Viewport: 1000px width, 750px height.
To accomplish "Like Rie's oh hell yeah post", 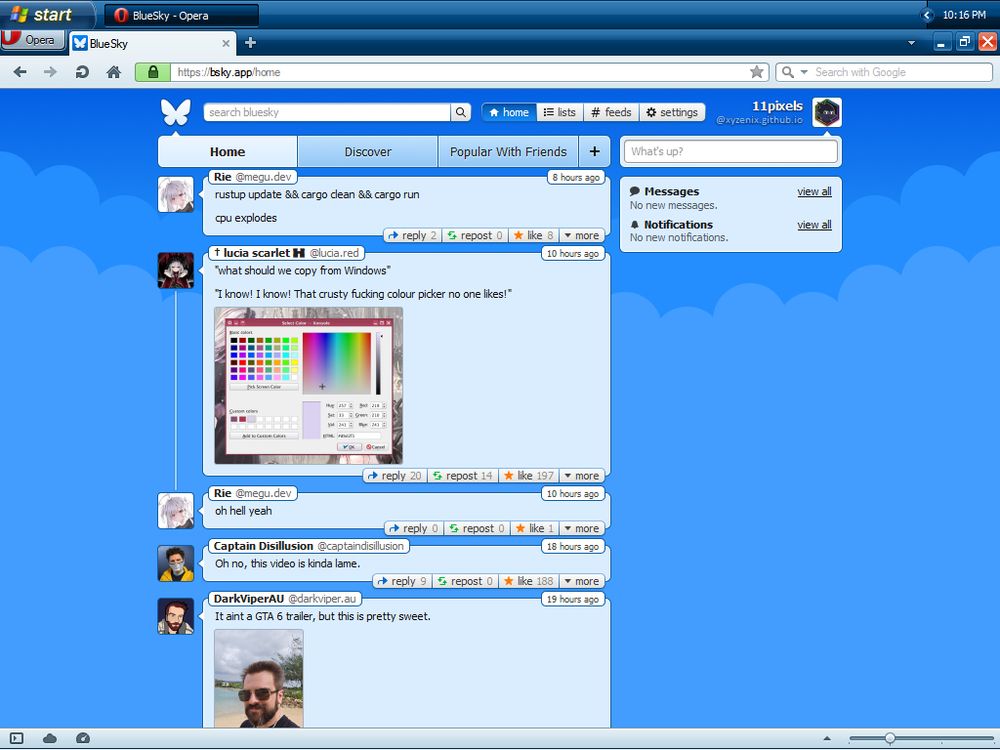I will pos(535,528).
